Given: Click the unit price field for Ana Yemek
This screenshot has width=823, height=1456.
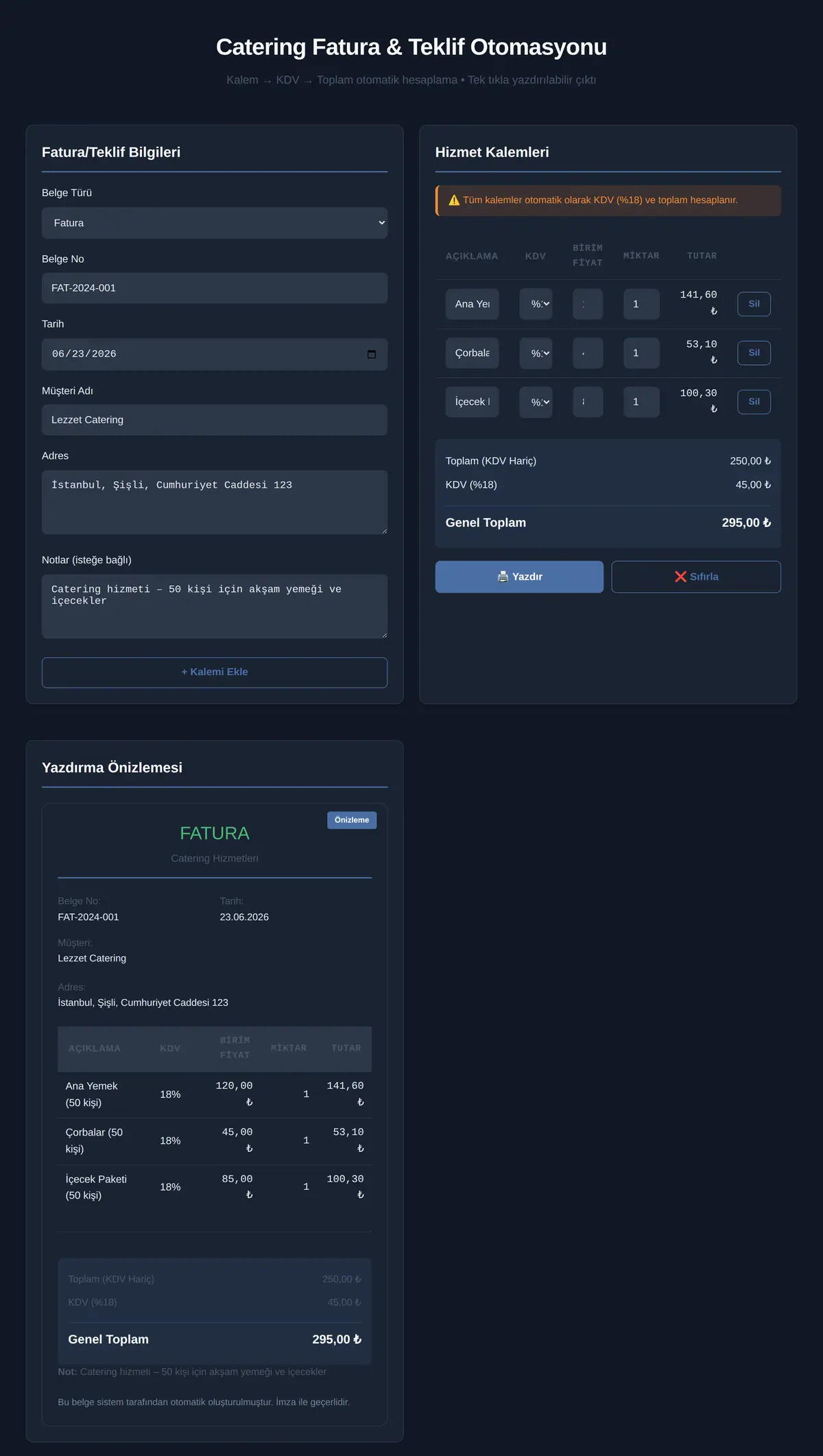Looking at the screenshot, I should (x=588, y=304).
